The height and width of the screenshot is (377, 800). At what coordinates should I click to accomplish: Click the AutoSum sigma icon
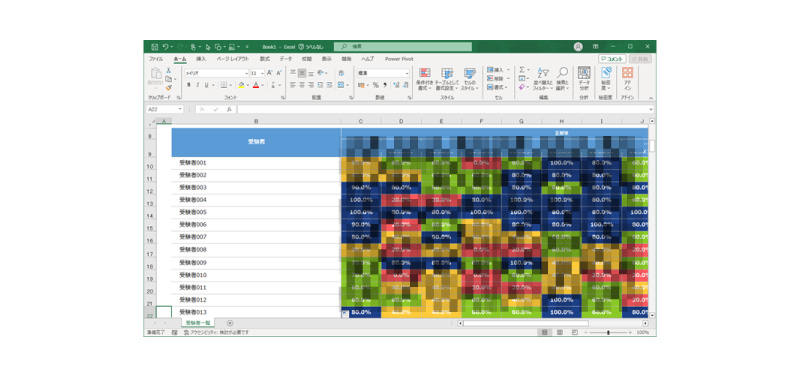[522, 70]
